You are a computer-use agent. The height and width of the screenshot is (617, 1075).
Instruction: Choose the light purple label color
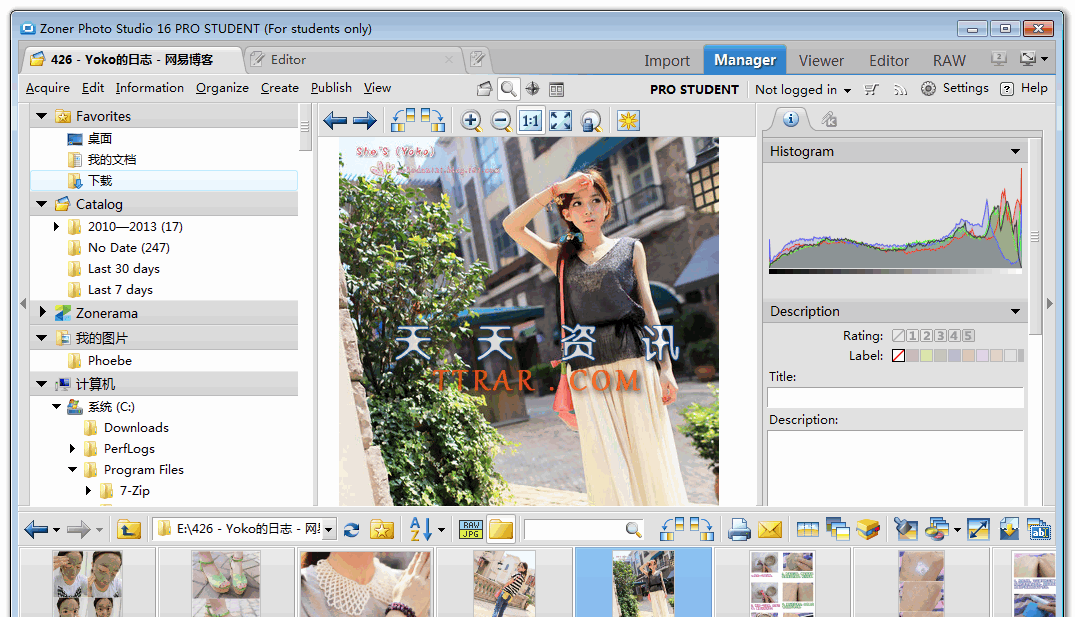pyautogui.click(x=982, y=355)
